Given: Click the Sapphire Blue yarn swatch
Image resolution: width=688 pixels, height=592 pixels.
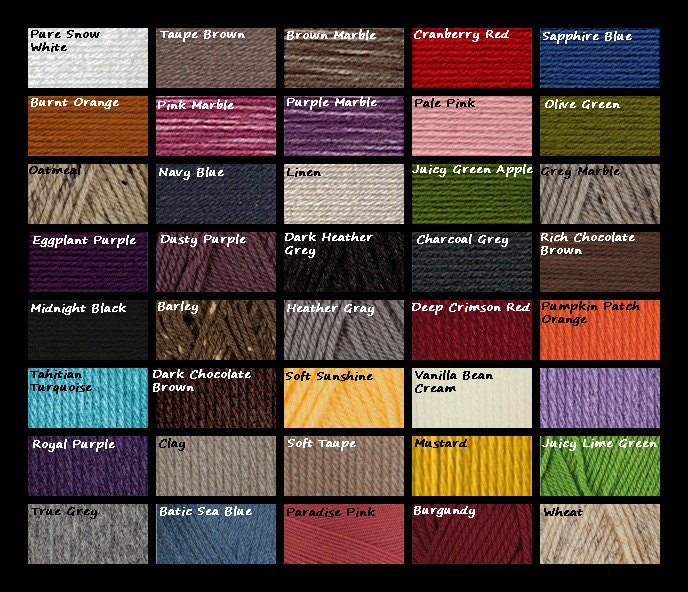Looking at the screenshot, I should 600,58.
